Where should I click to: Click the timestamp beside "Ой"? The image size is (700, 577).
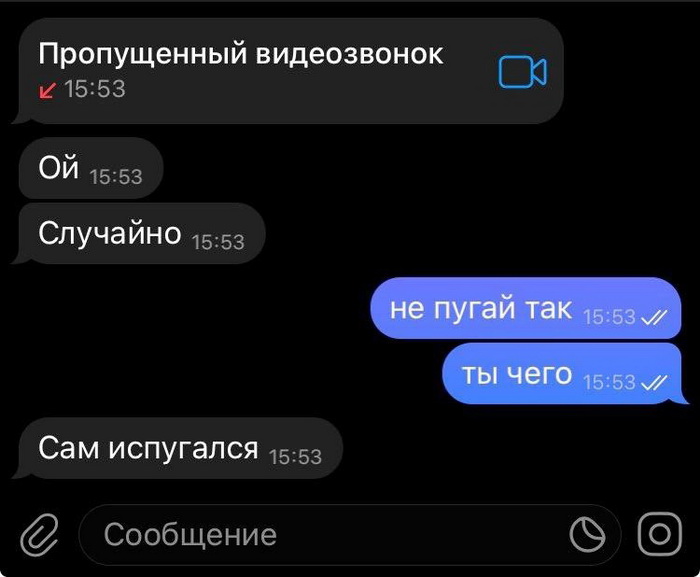click(x=116, y=177)
